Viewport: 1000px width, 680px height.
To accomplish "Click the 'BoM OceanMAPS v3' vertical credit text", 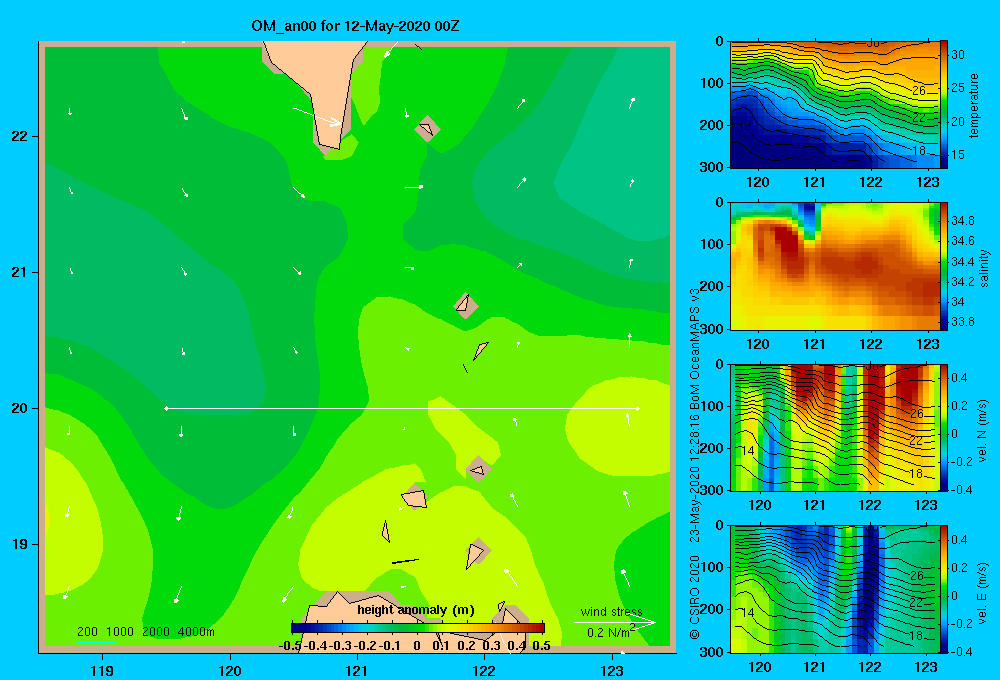I will (x=695, y=348).
